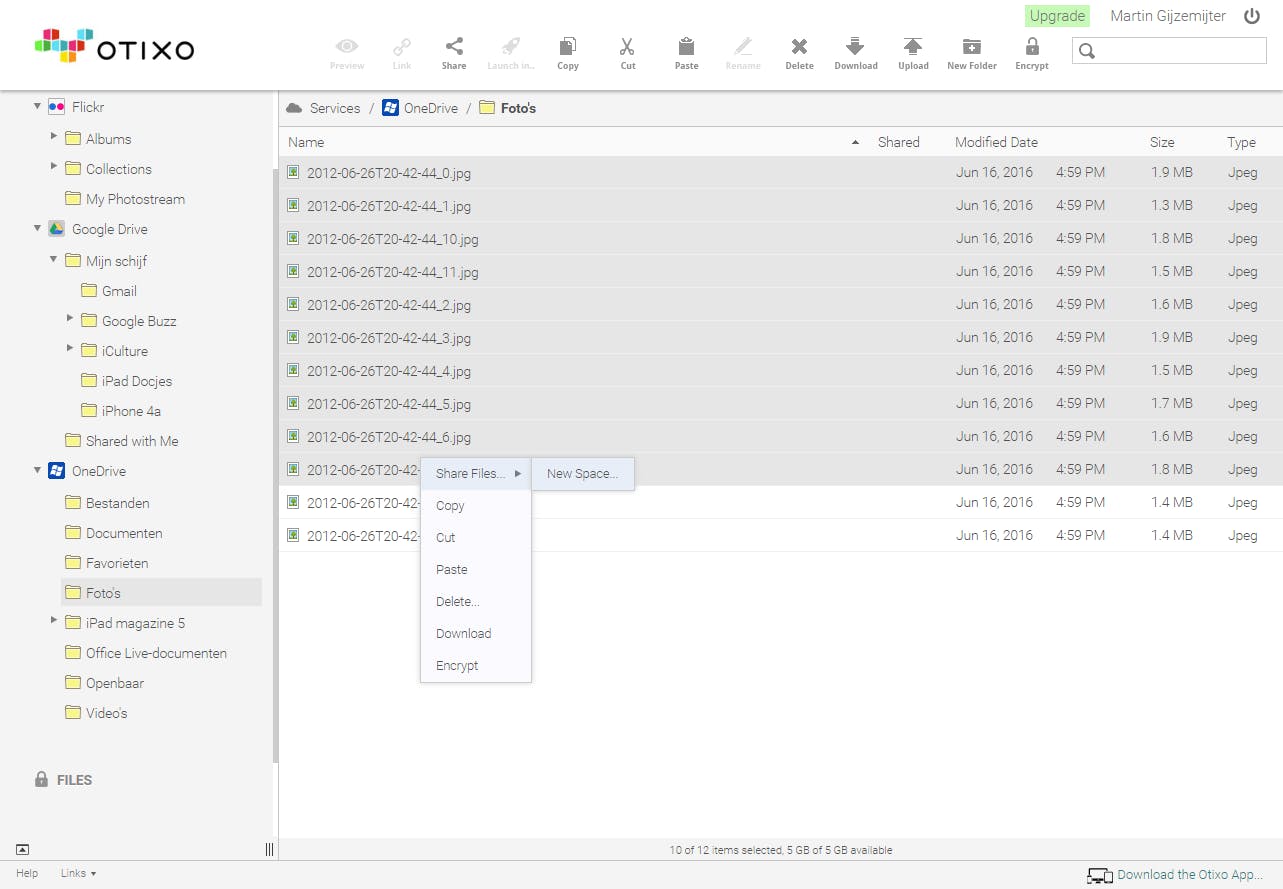The image size is (1283, 889).
Task: Expand the iPad magazine 5 folder
Action: [54, 621]
